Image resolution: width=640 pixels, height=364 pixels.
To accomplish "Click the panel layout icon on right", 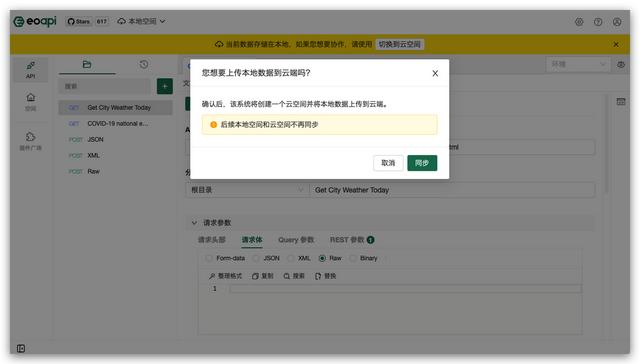I will (621, 102).
